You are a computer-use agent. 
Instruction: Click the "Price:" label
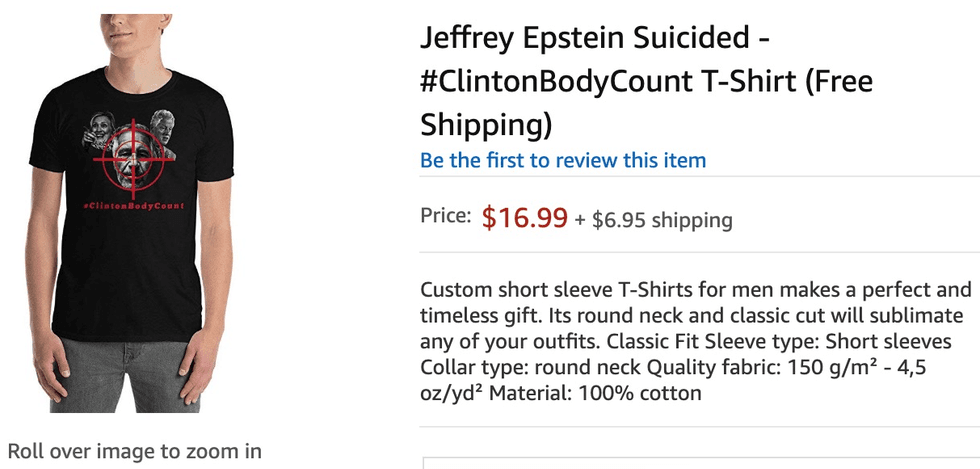[x=445, y=216]
